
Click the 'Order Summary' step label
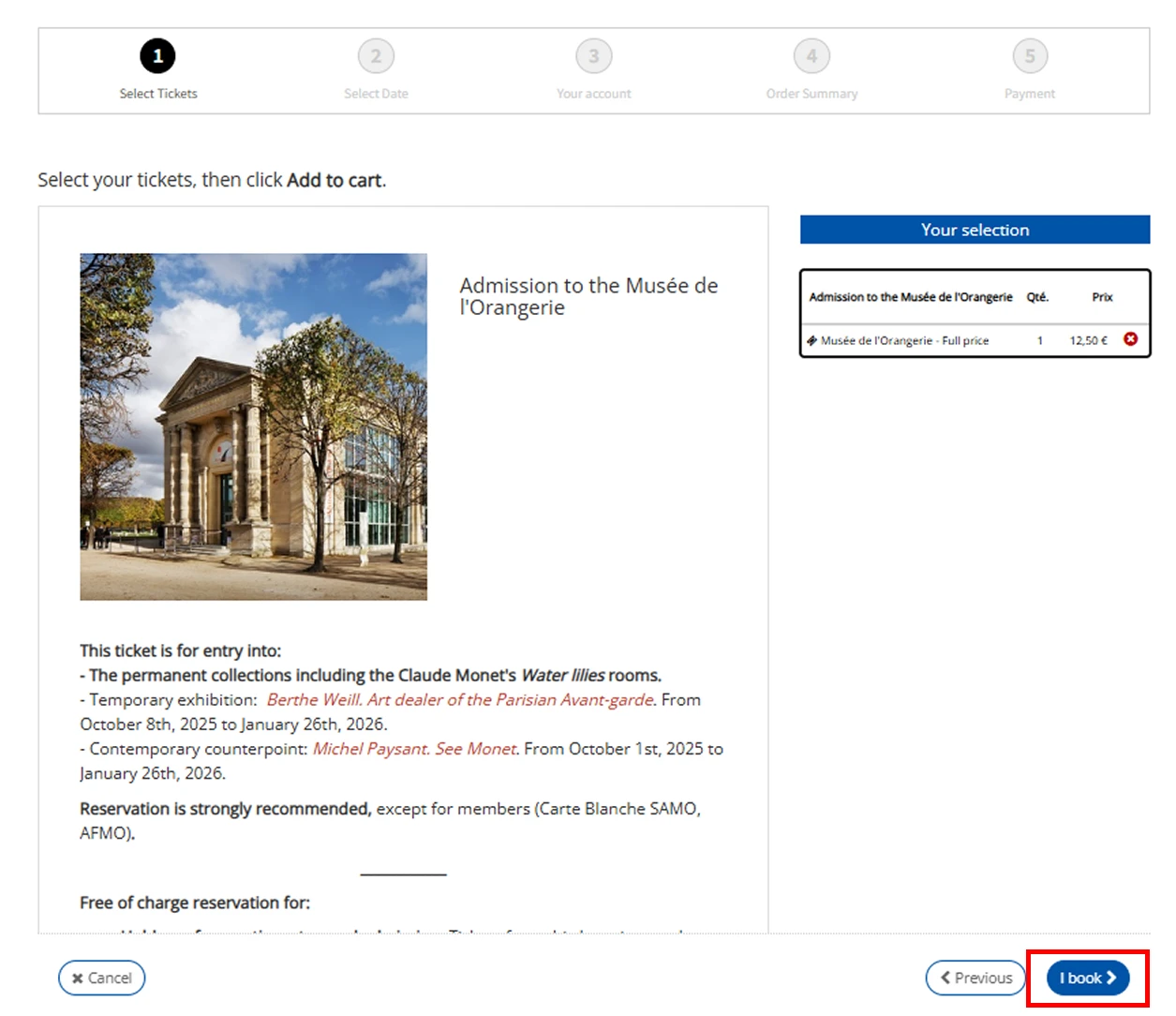pyautogui.click(x=811, y=94)
